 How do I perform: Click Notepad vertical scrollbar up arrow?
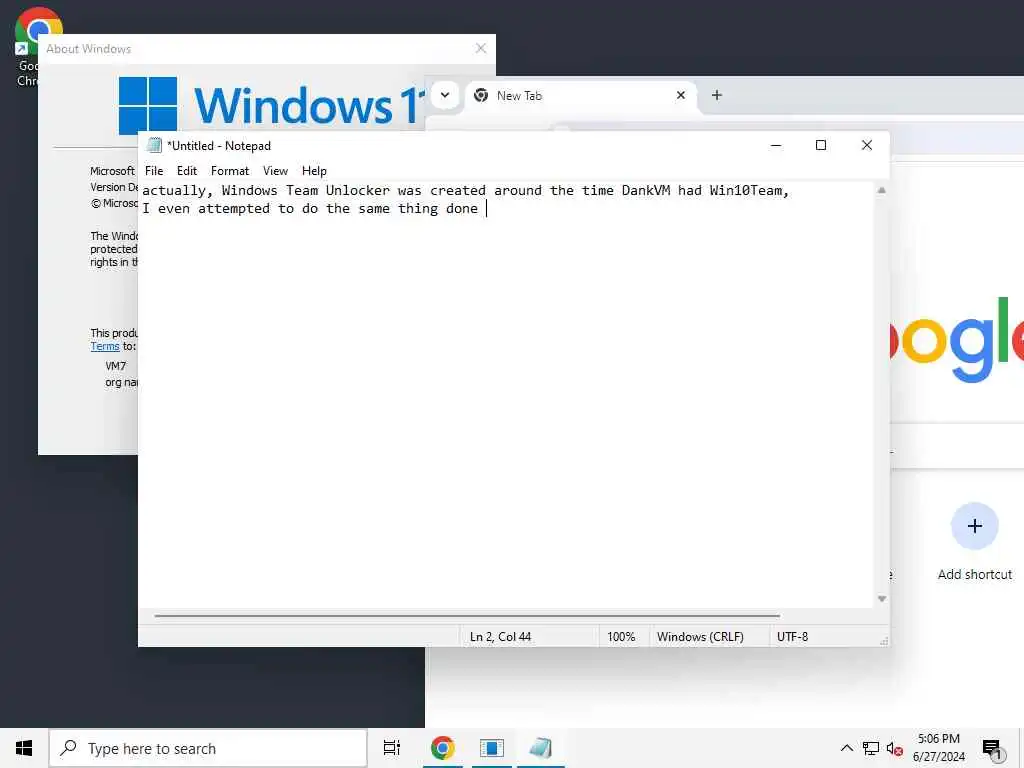(x=882, y=190)
